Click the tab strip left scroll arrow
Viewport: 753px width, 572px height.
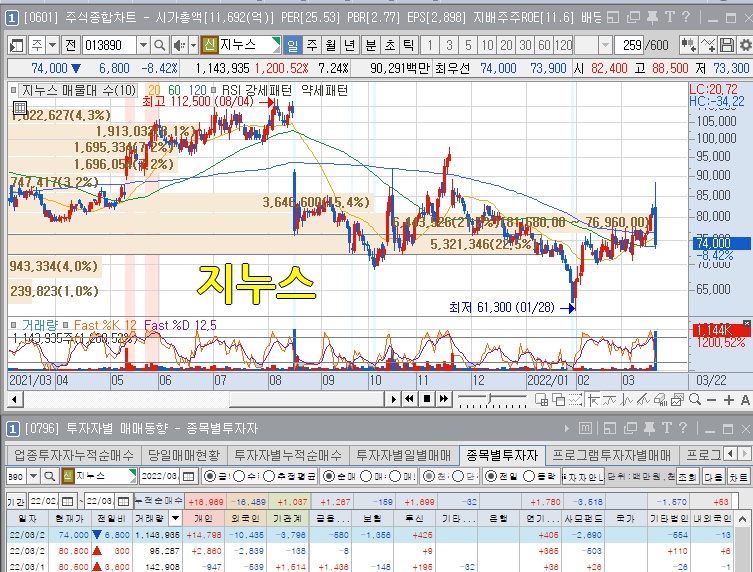(730, 453)
